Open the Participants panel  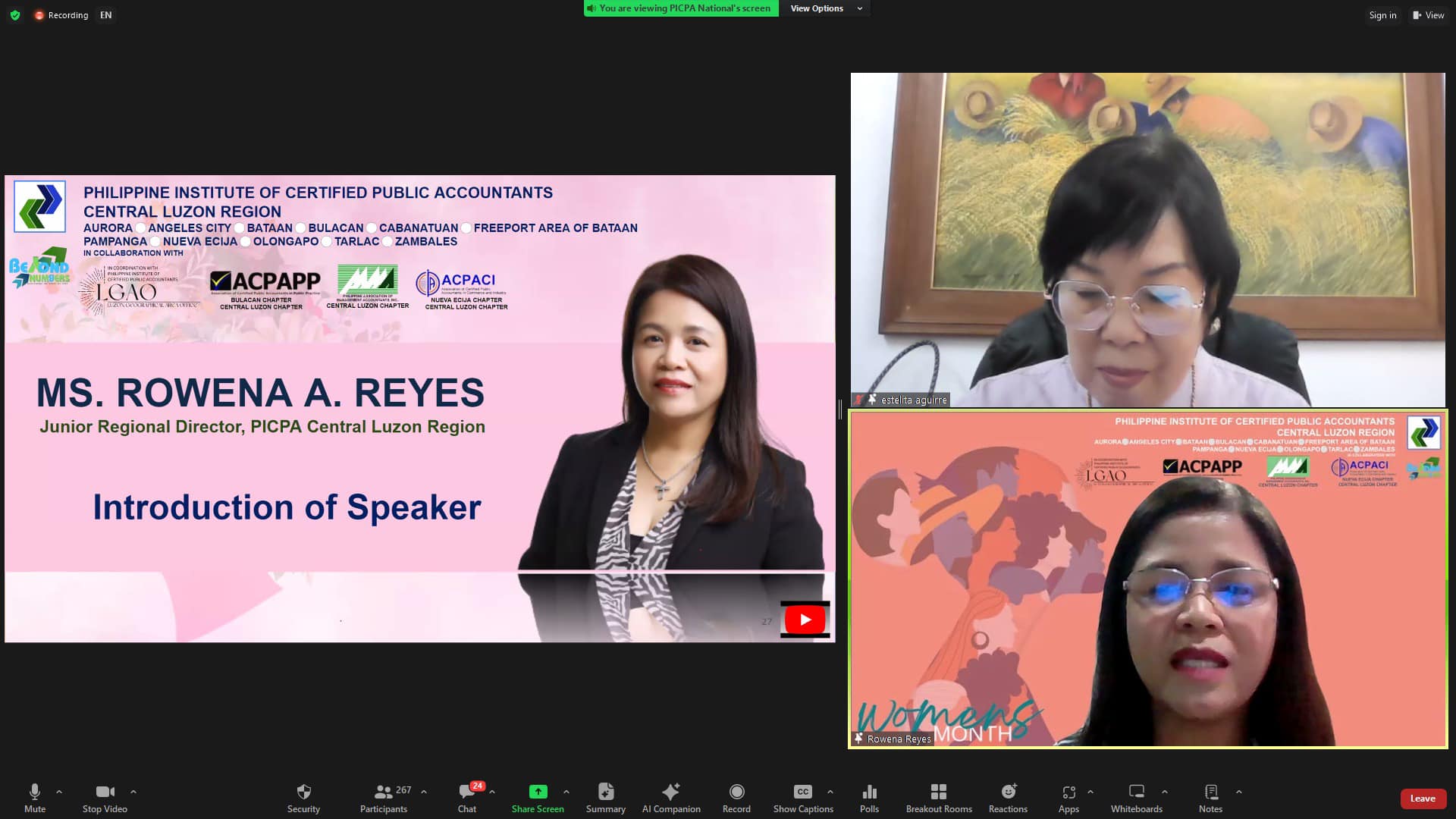click(x=384, y=798)
